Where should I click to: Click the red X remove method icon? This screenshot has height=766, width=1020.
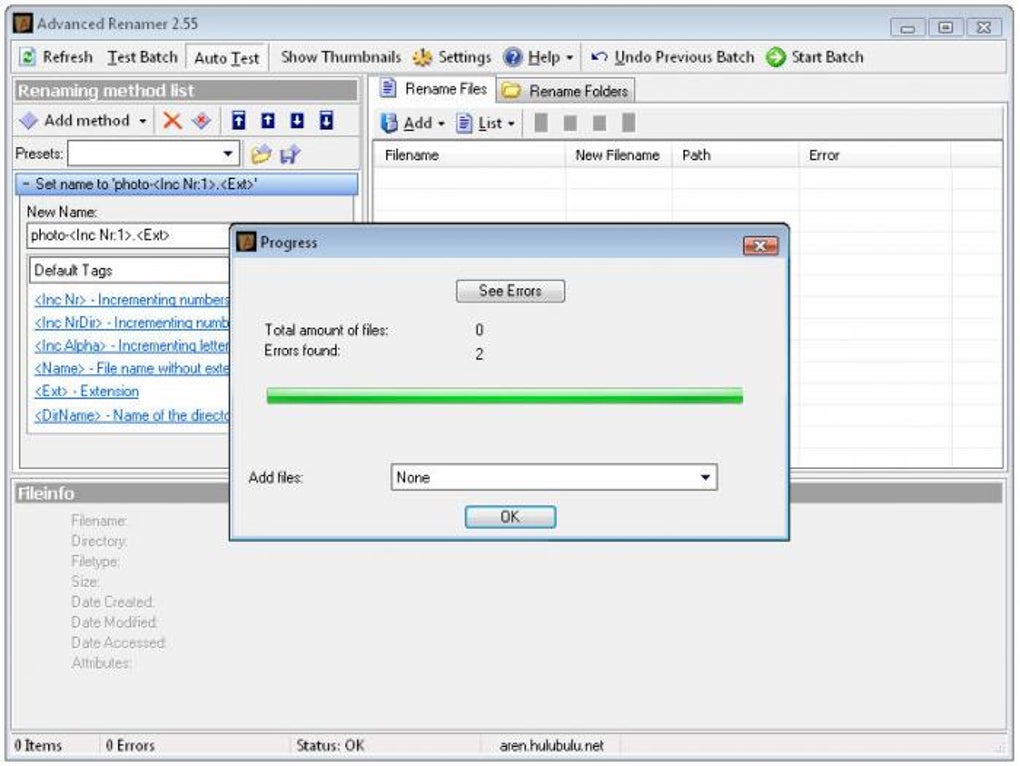(x=172, y=120)
